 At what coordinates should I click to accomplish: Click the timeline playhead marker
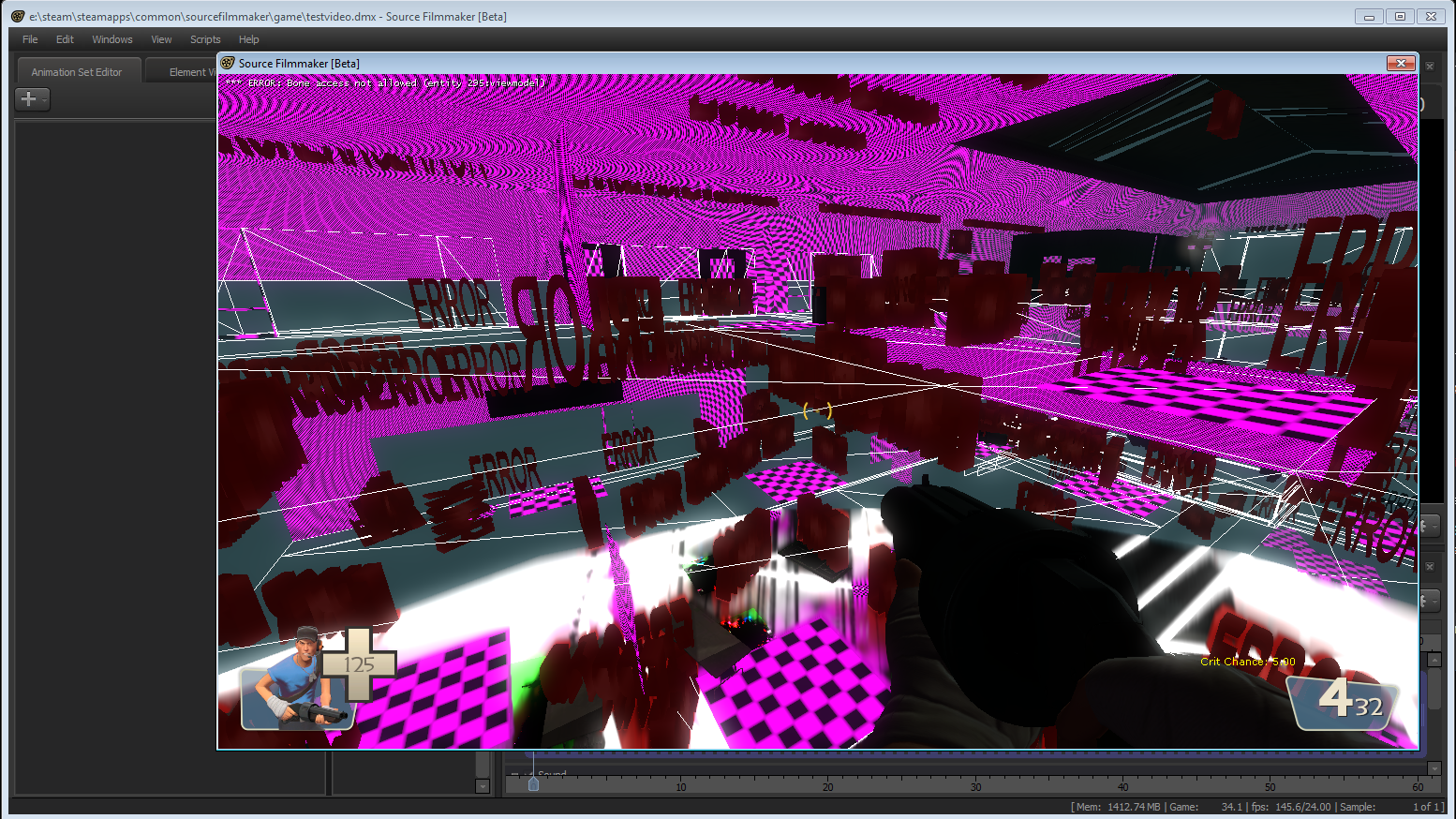(533, 783)
